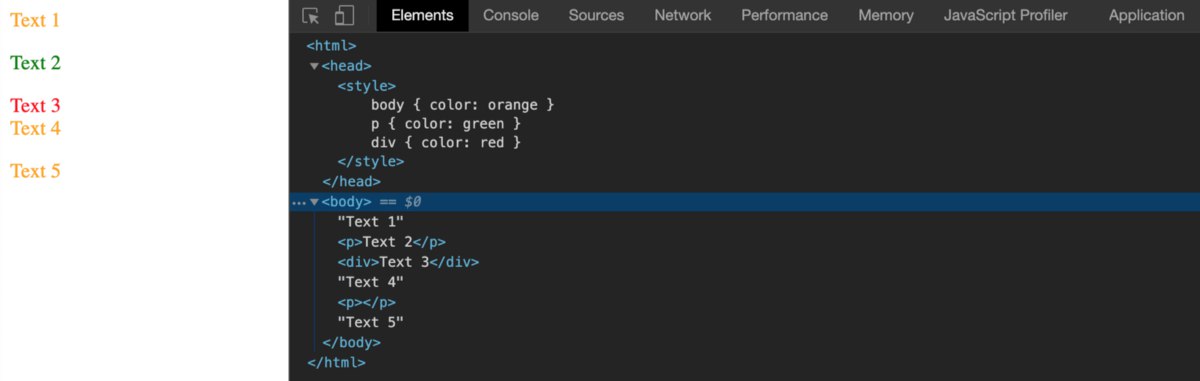
Task: Select the empty p element node
Action: (367, 302)
